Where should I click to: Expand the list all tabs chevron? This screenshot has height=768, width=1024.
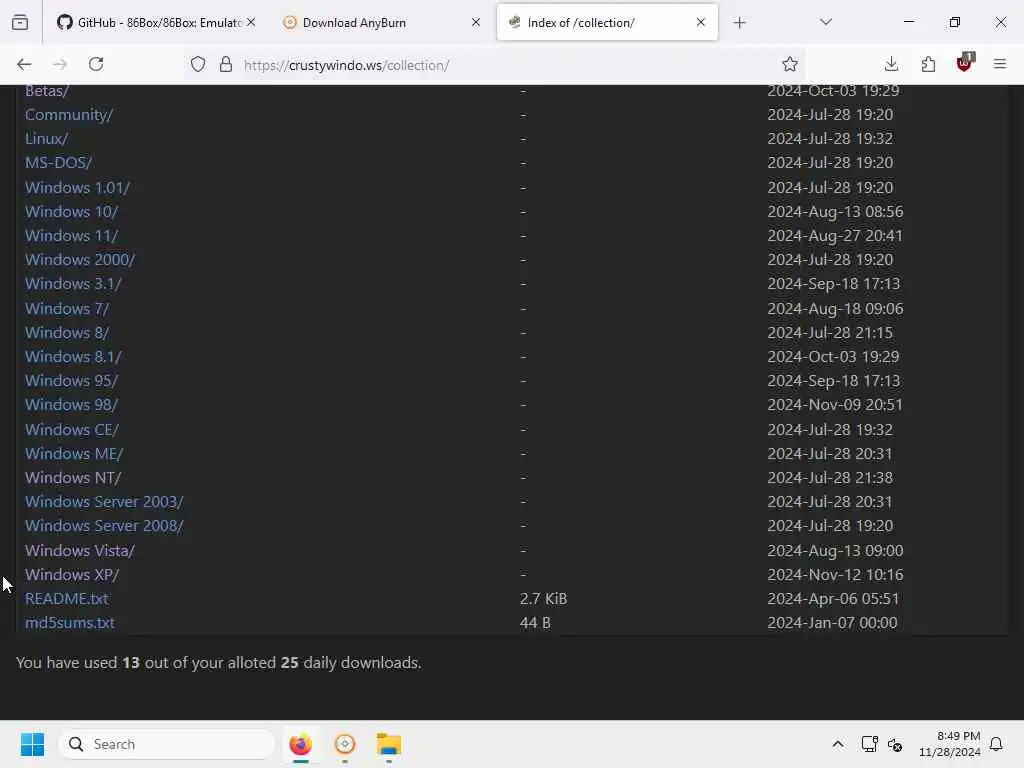825,22
